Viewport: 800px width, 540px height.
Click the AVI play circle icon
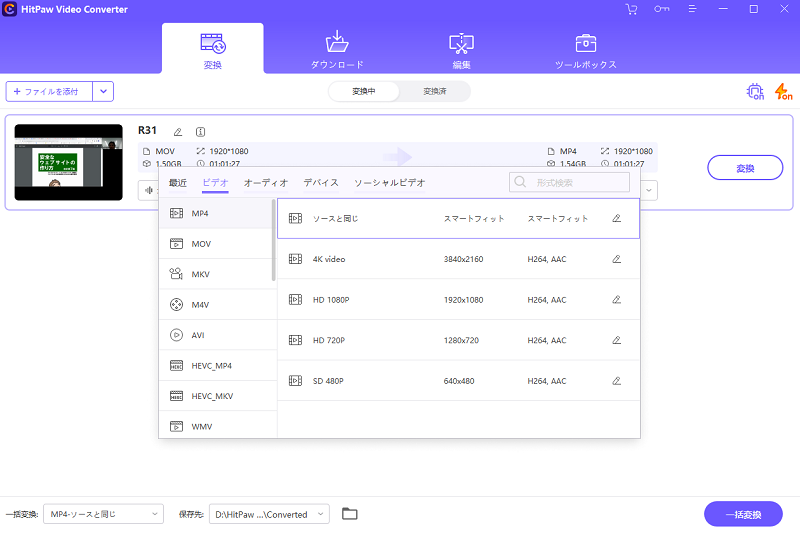pos(176,335)
